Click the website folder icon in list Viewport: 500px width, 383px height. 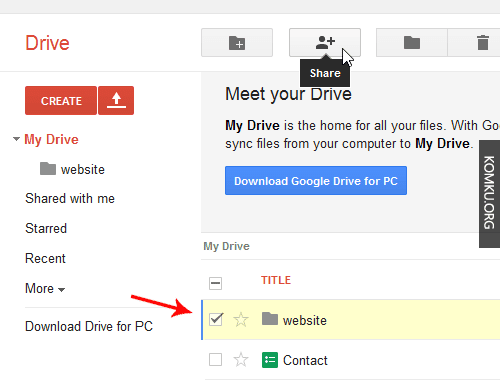(270, 319)
